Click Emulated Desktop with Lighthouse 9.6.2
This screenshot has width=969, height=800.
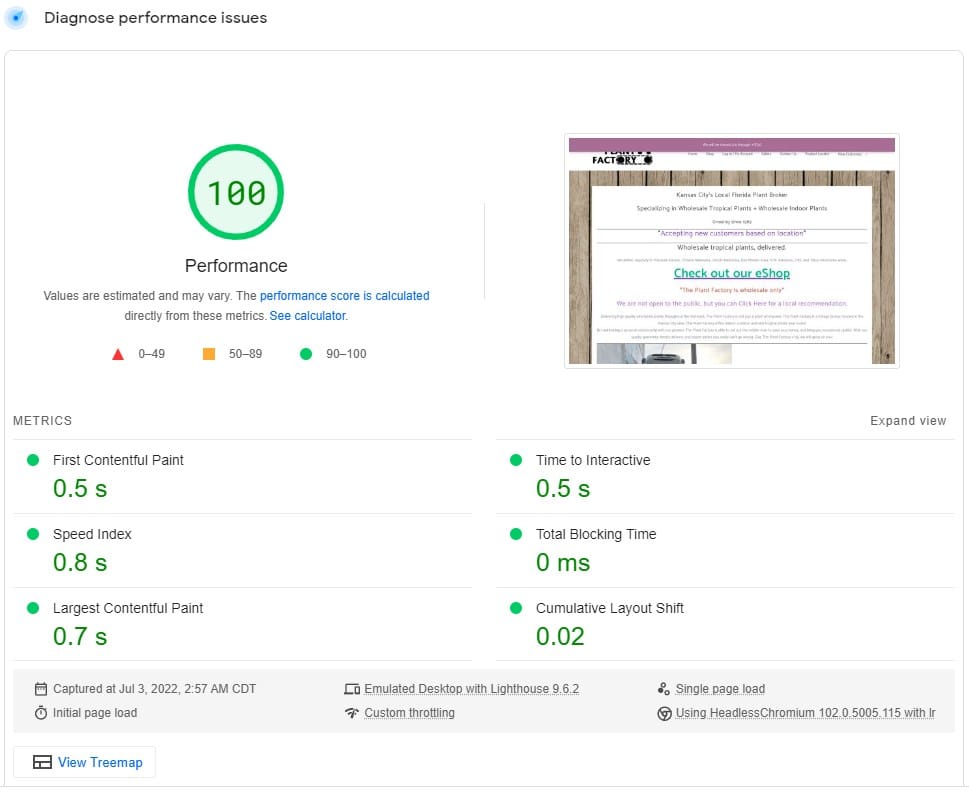[x=472, y=689]
